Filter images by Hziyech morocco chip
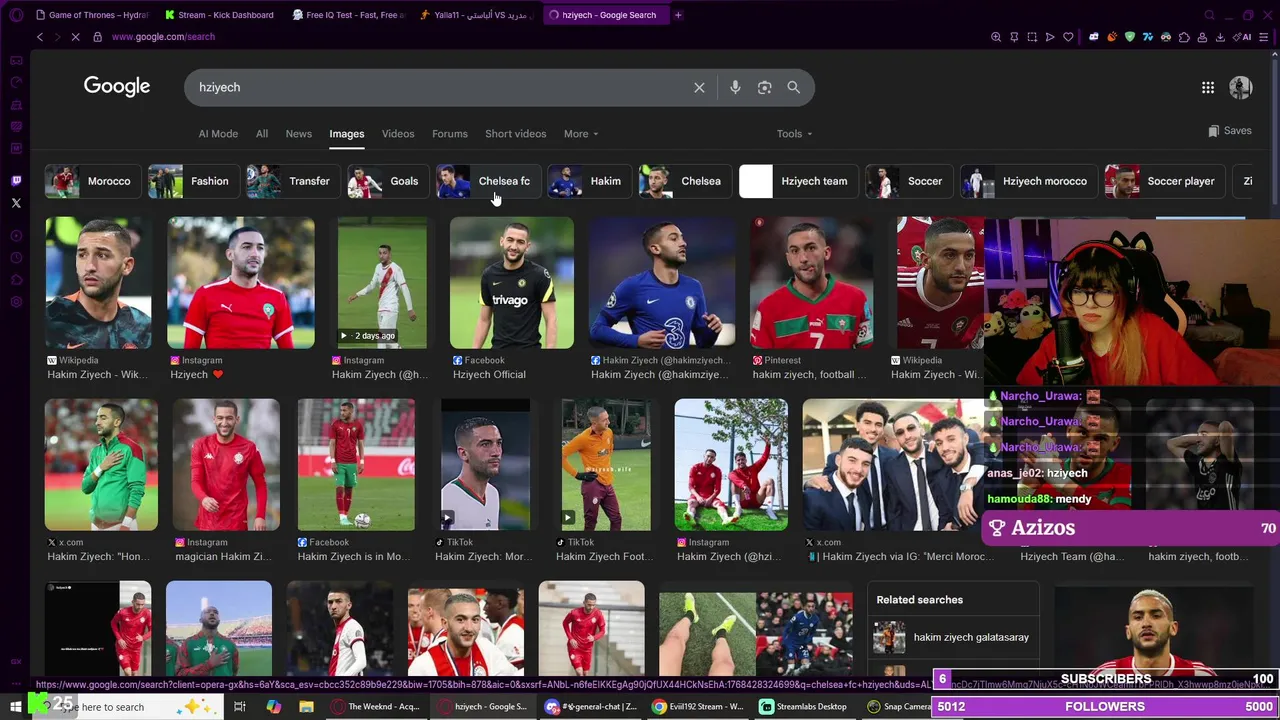The width and height of the screenshot is (1280, 720). coord(1028,182)
